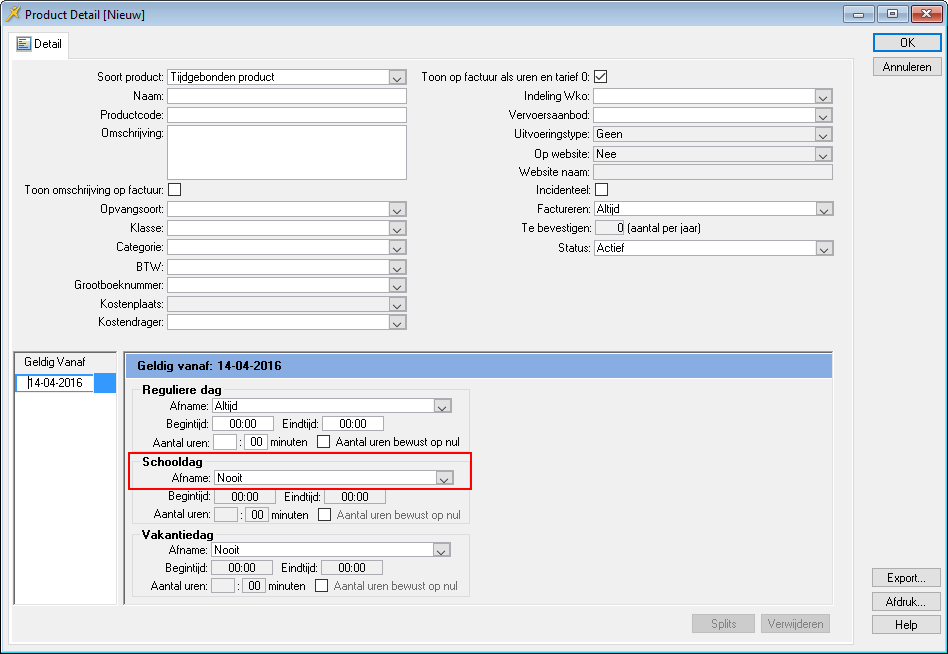Focus the Productcode text field
The width and height of the screenshot is (948, 654).
[x=286, y=116]
